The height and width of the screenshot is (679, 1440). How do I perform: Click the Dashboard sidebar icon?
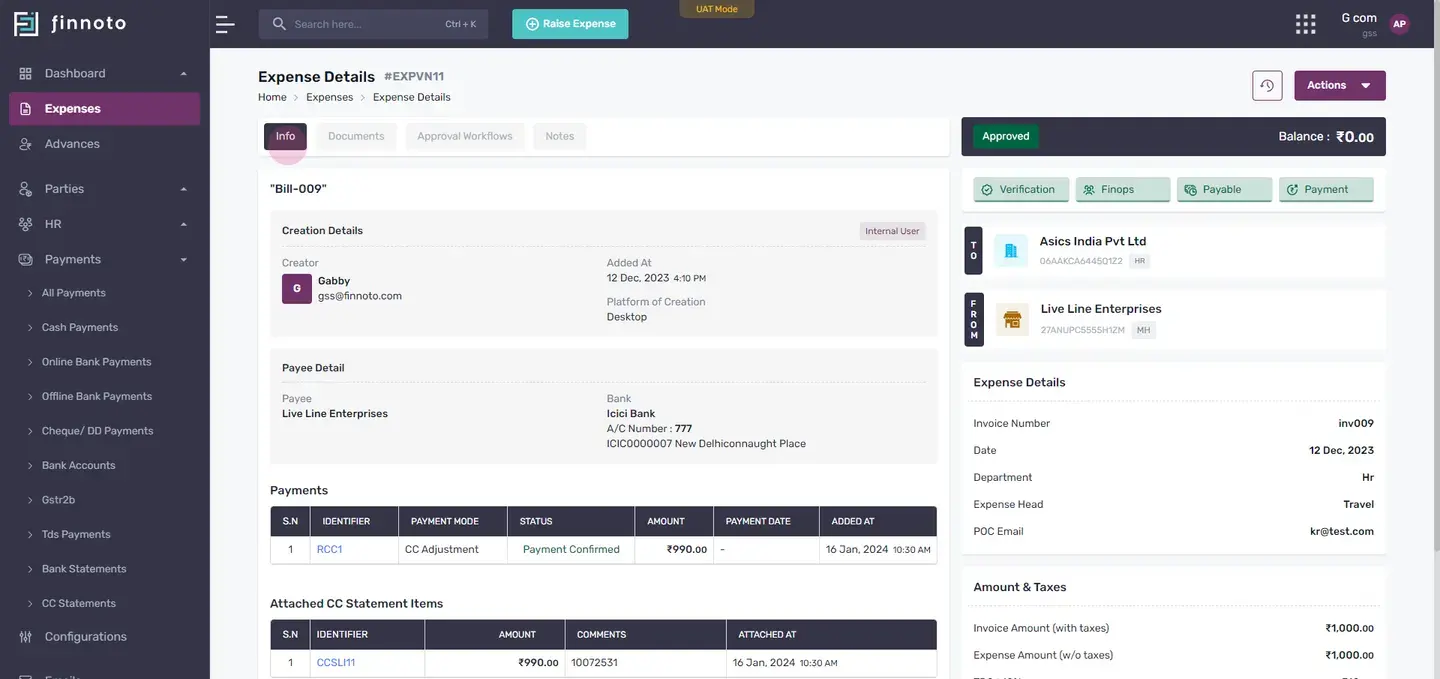pyautogui.click(x=26, y=73)
